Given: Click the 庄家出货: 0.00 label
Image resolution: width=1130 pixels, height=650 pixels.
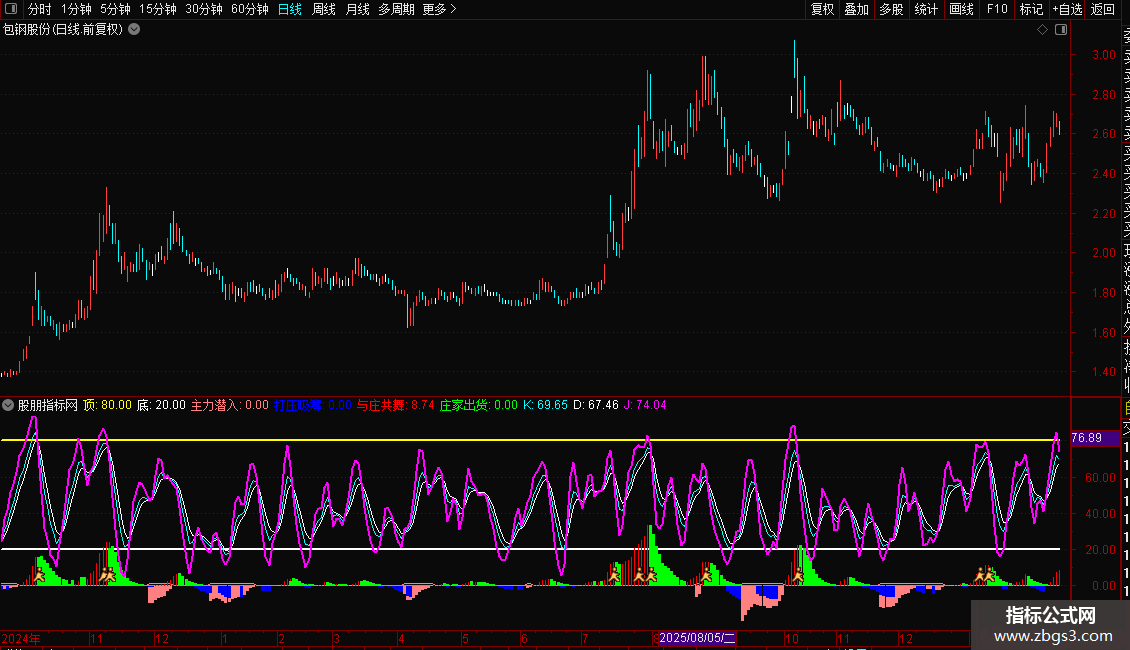Looking at the screenshot, I should coord(479,405).
